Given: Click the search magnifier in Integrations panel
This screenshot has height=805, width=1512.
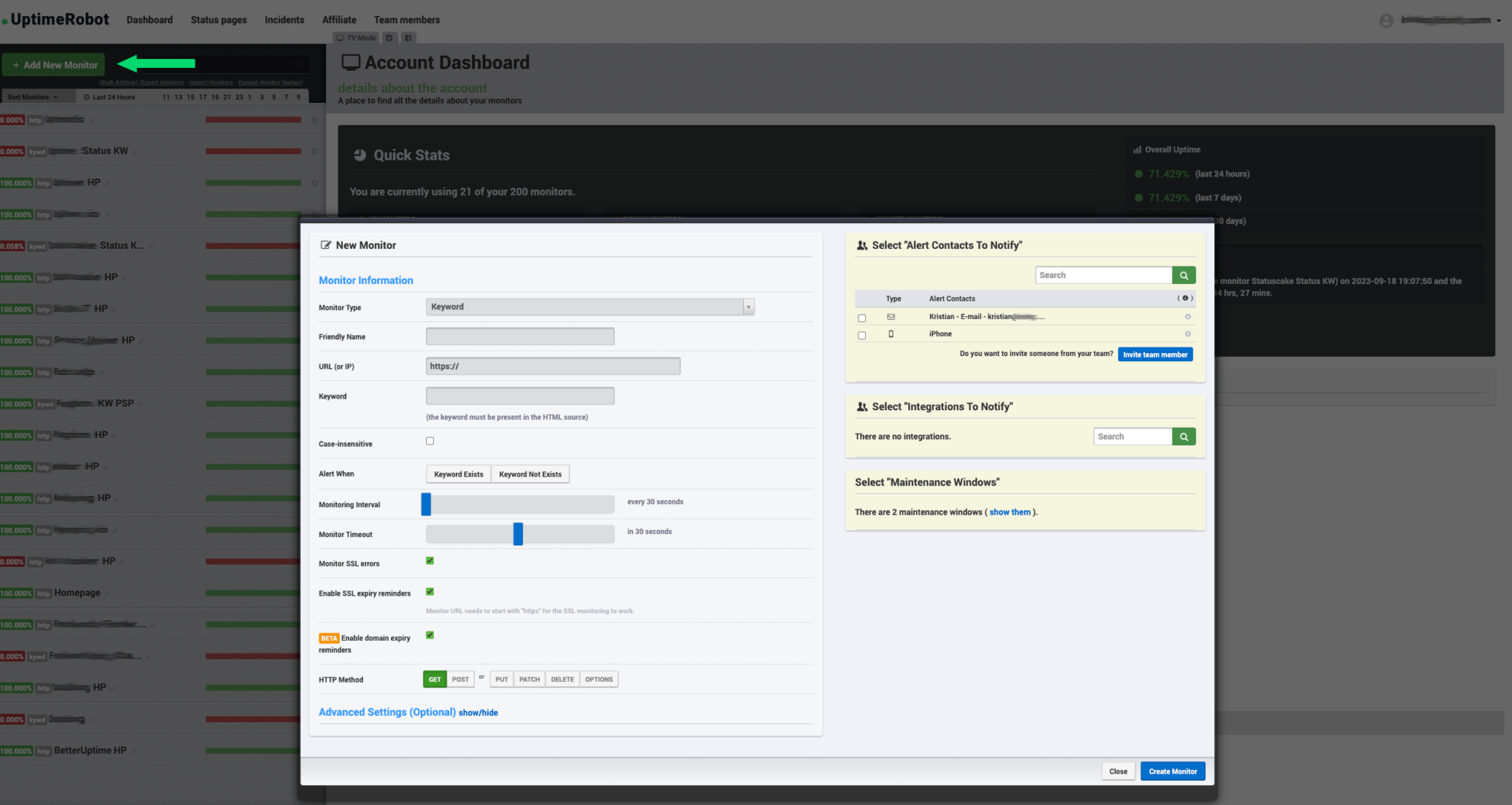Looking at the screenshot, I should (1184, 436).
